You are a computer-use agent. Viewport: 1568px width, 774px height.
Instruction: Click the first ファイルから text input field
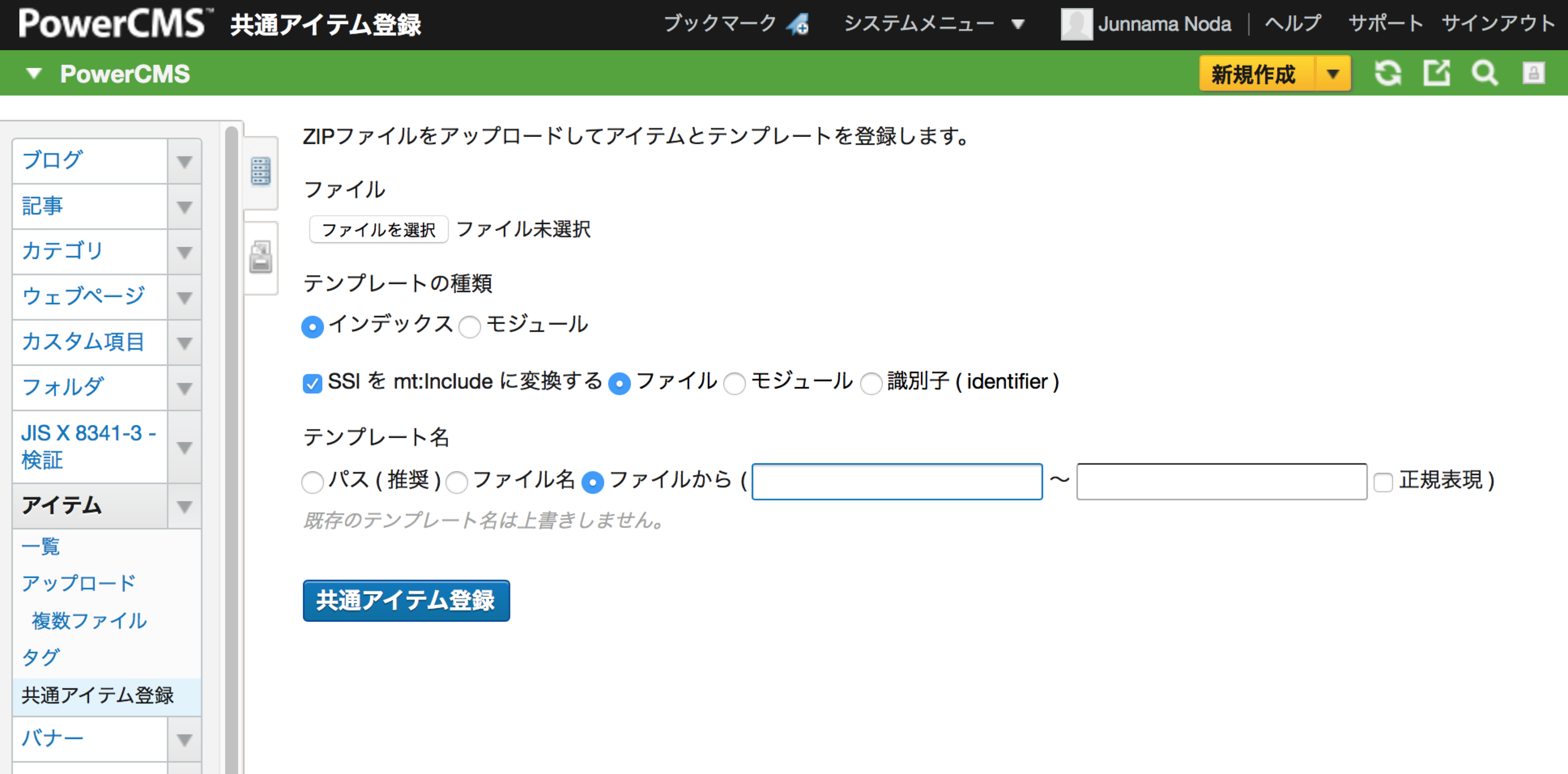pyautogui.click(x=897, y=481)
